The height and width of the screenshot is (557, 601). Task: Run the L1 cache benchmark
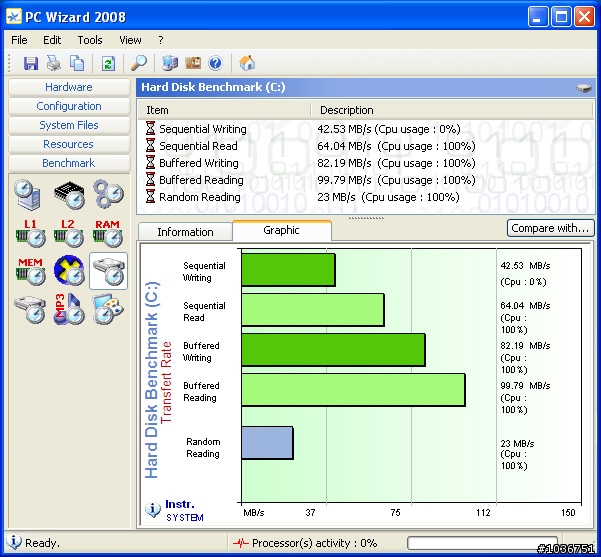point(31,233)
